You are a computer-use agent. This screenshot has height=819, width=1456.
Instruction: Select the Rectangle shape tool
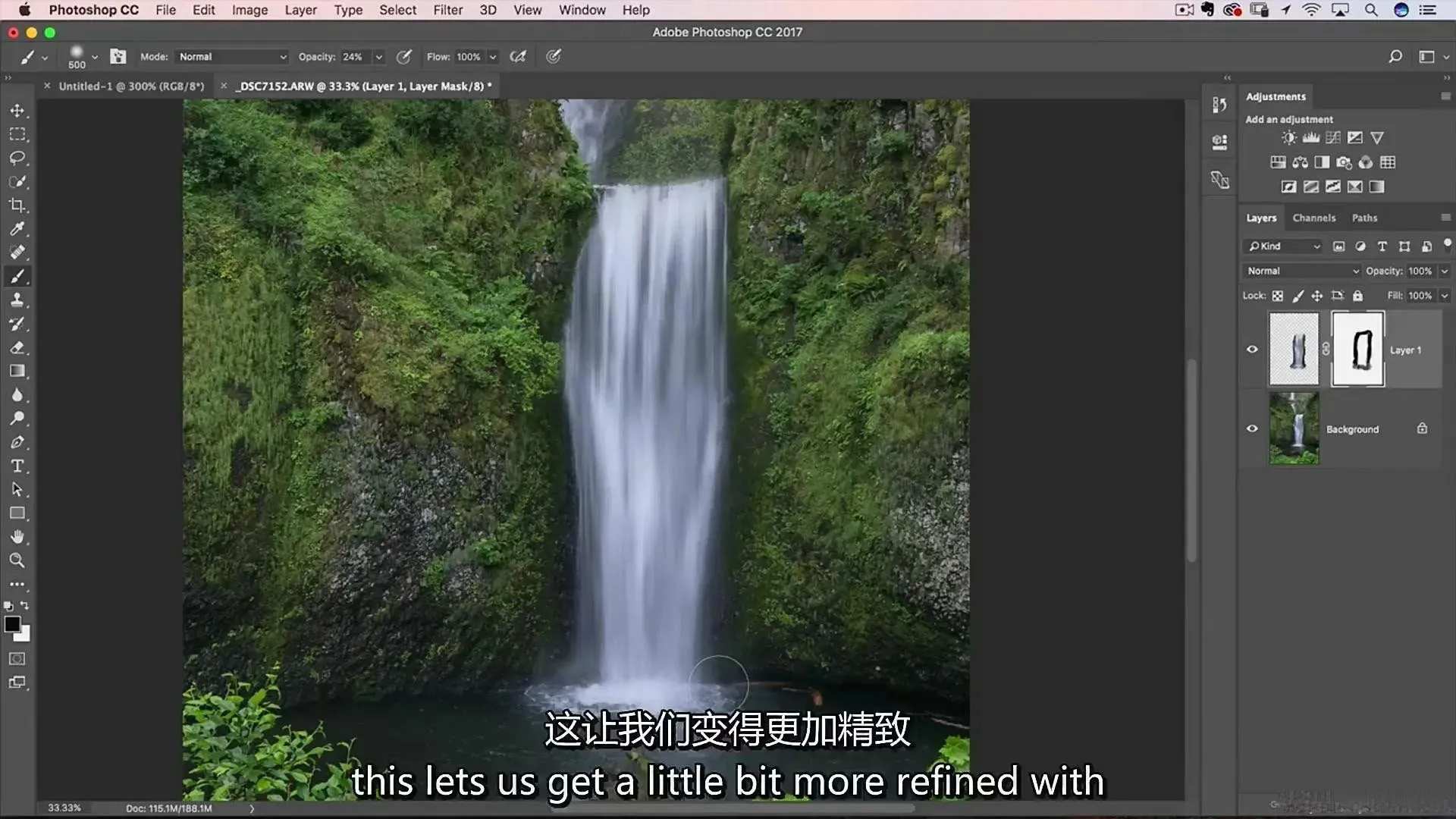pyautogui.click(x=17, y=513)
